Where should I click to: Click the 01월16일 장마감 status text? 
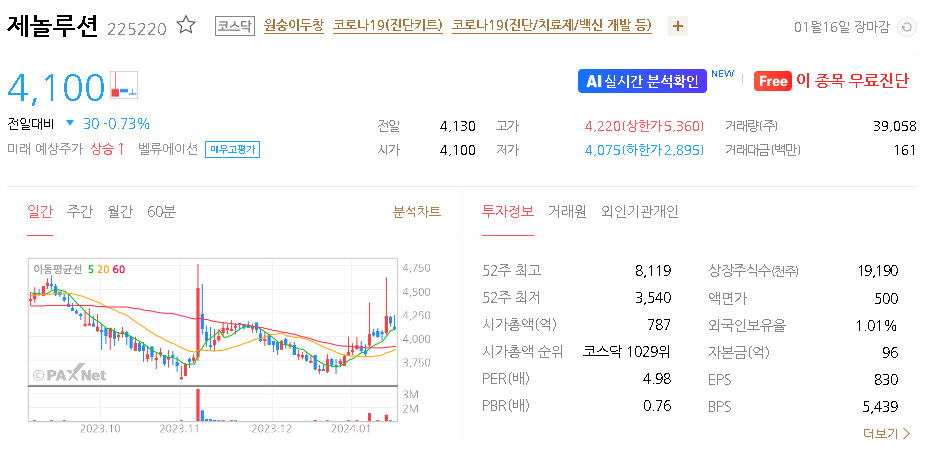click(842, 27)
